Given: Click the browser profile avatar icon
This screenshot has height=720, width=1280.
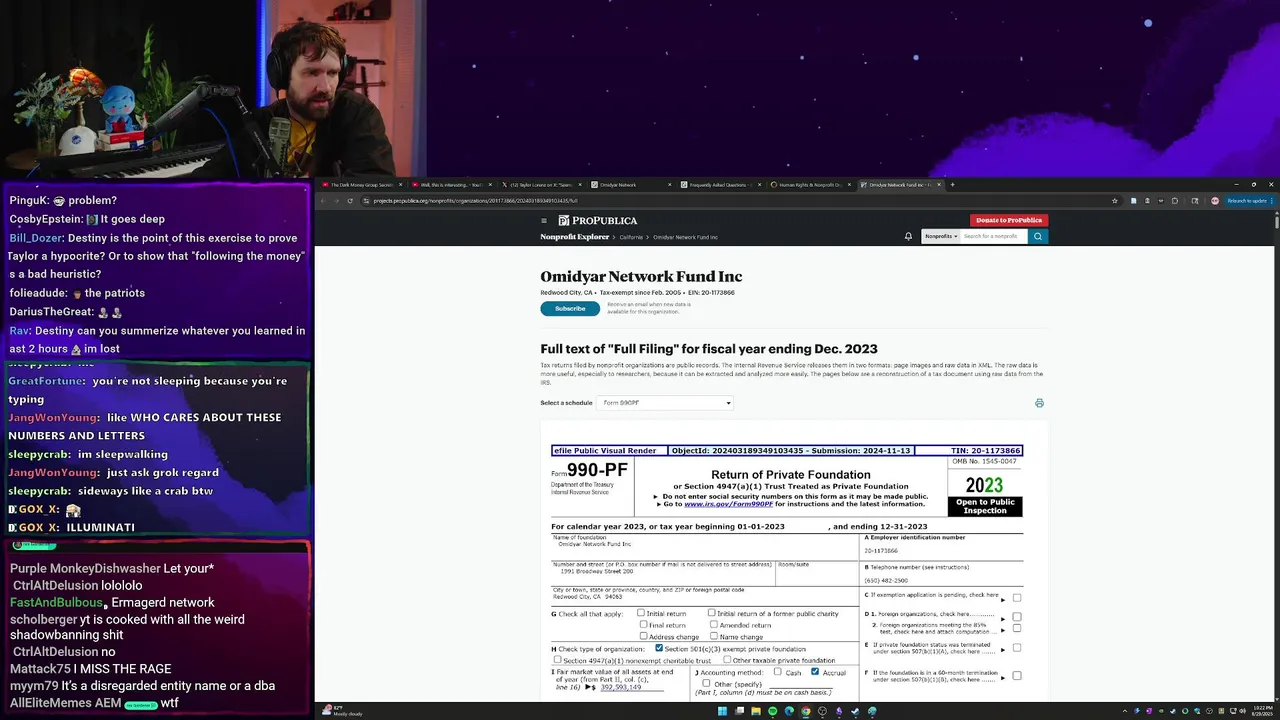Looking at the screenshot, I should pyautogui.click(x=1215, y=200).
